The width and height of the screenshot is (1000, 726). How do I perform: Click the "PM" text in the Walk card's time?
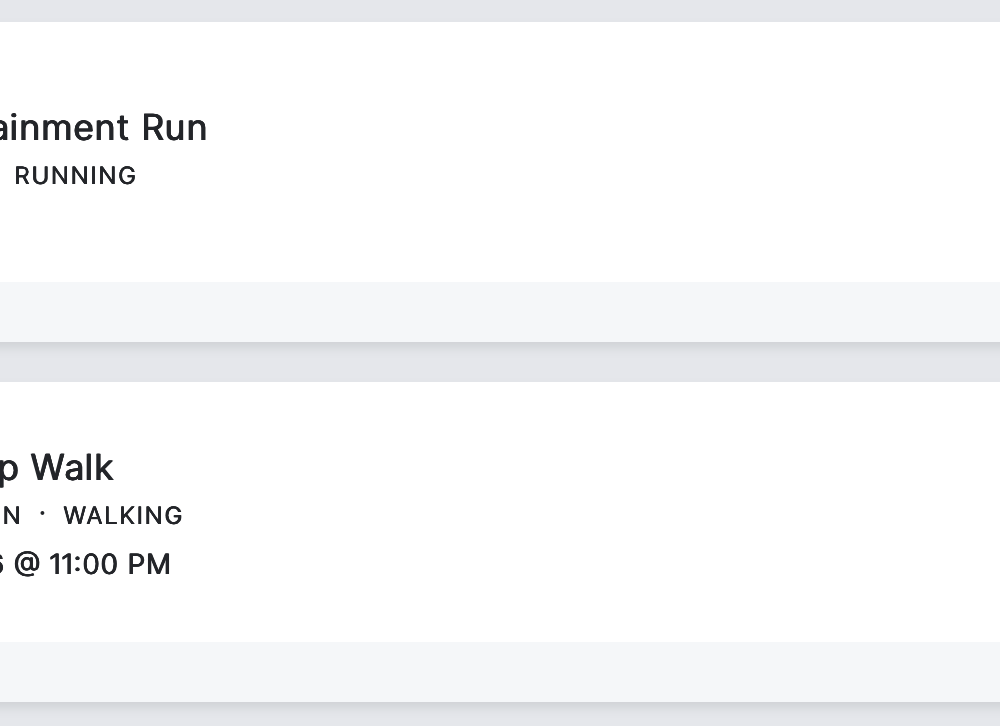[x=149, y=564]
